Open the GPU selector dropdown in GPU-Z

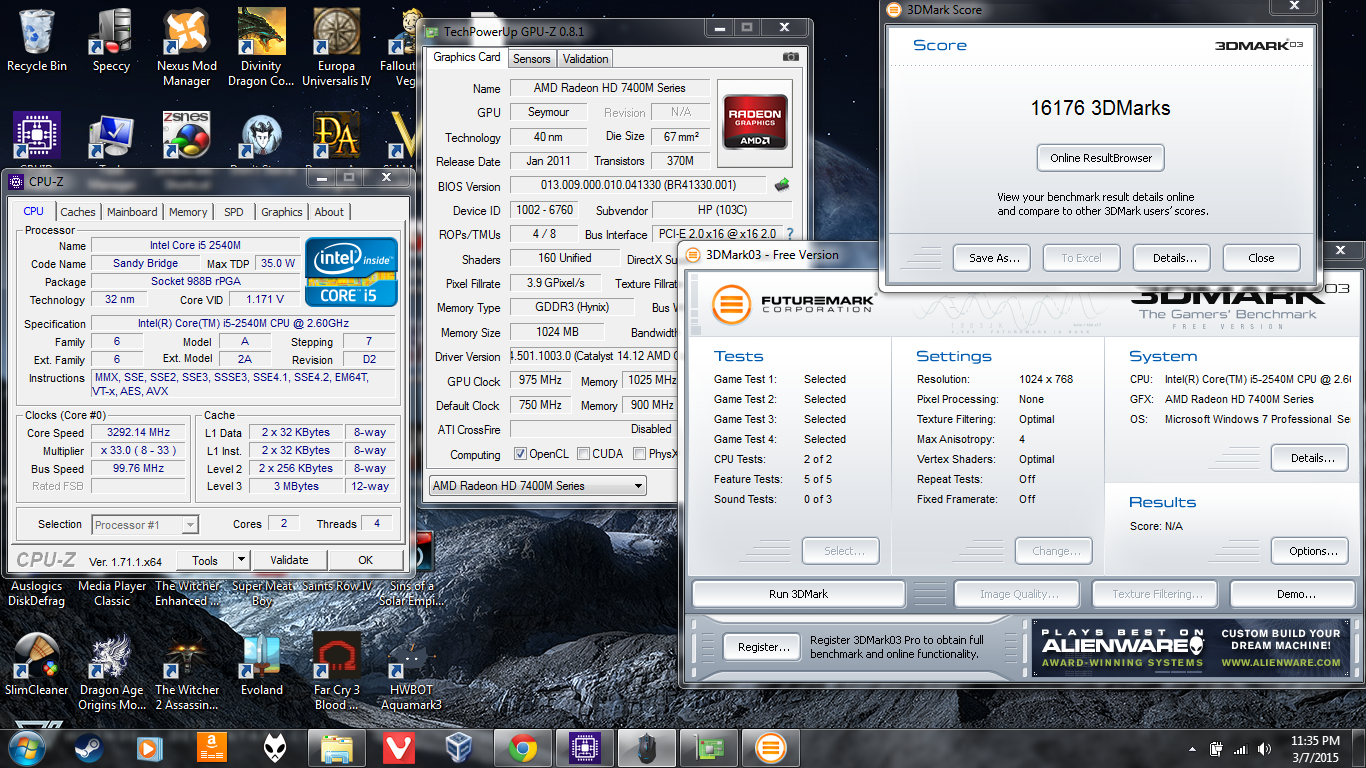click(537, 486)
